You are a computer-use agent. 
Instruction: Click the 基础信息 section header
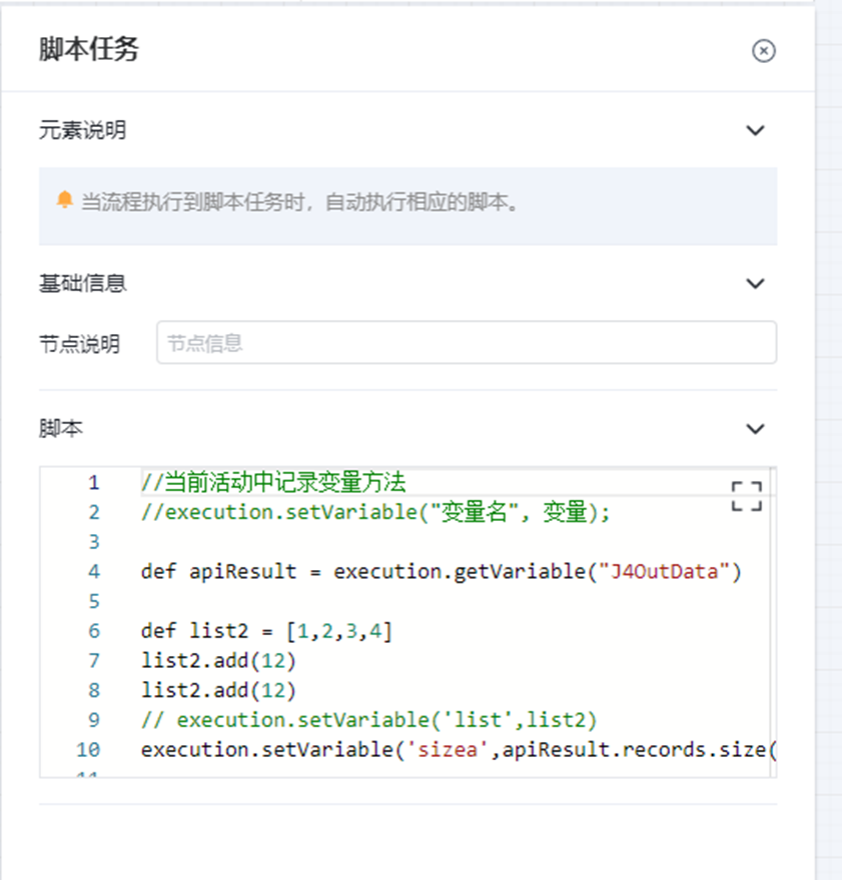click(x=83, y=283)
